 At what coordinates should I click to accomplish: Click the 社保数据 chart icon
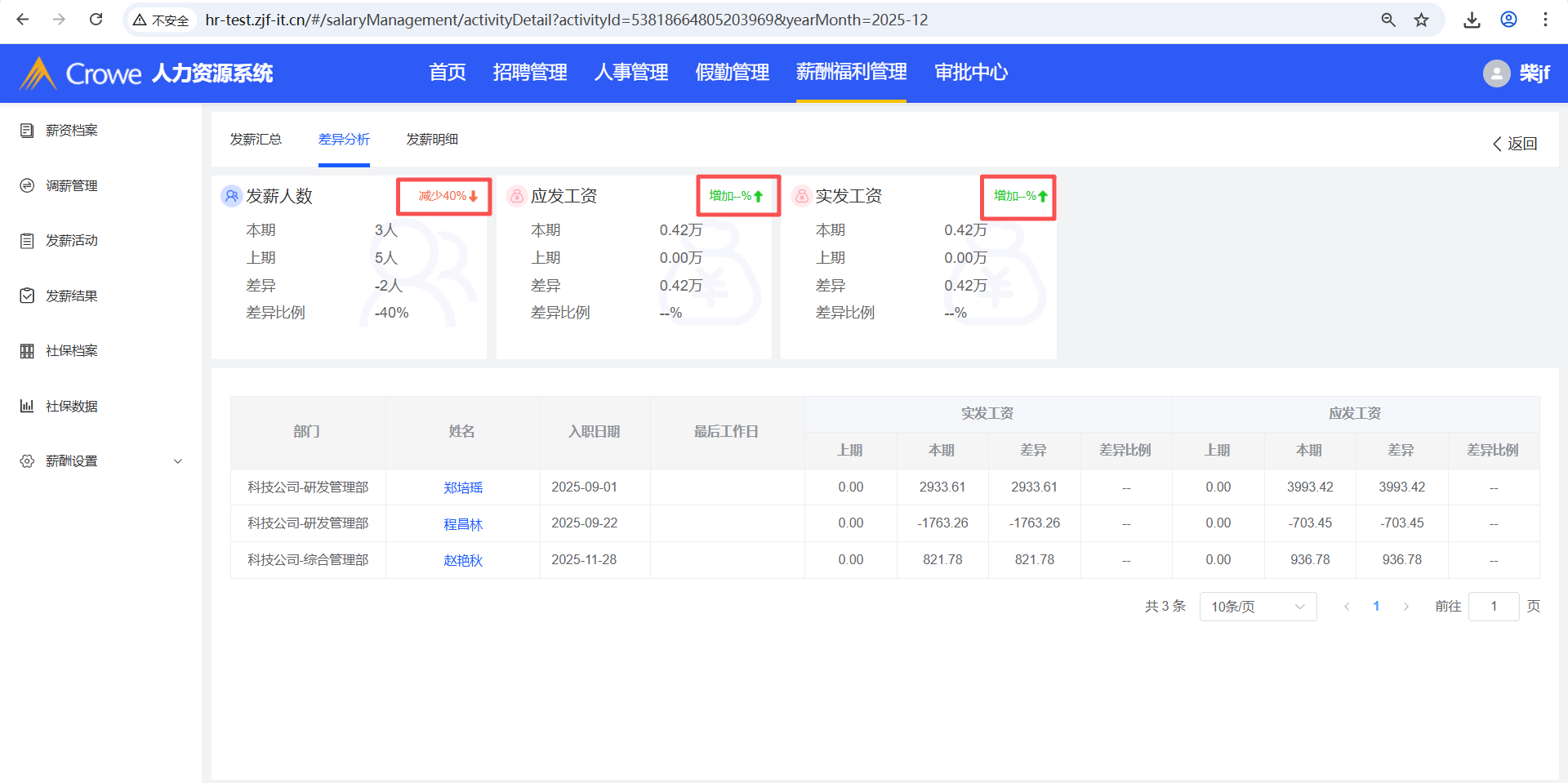click(27, 406)
